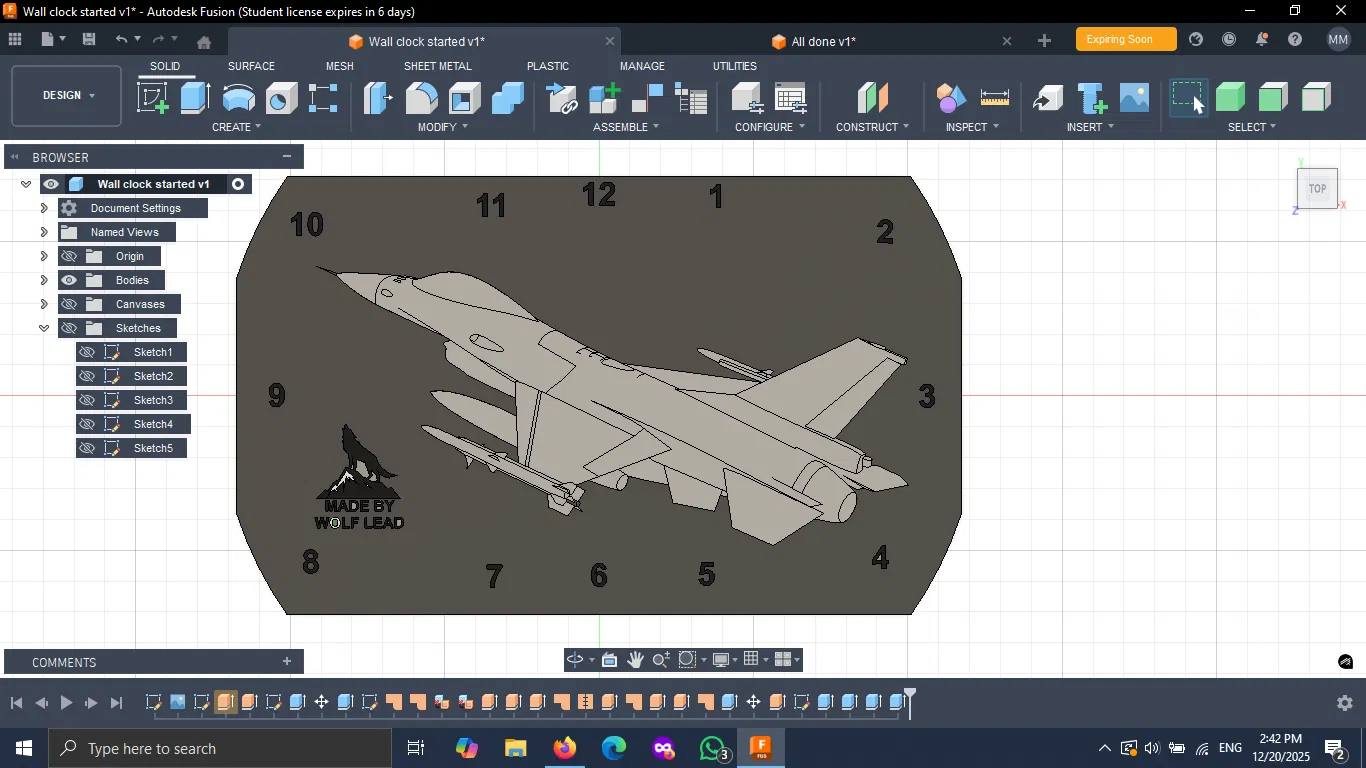Toggle visibility of the Origin folder
This screenshot has height=768, width=1366.
(x=69, y=256)
